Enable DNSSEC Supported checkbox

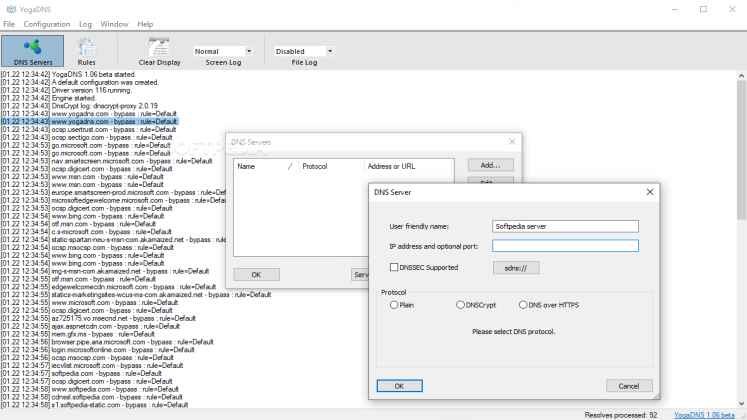tap(394, 267)
